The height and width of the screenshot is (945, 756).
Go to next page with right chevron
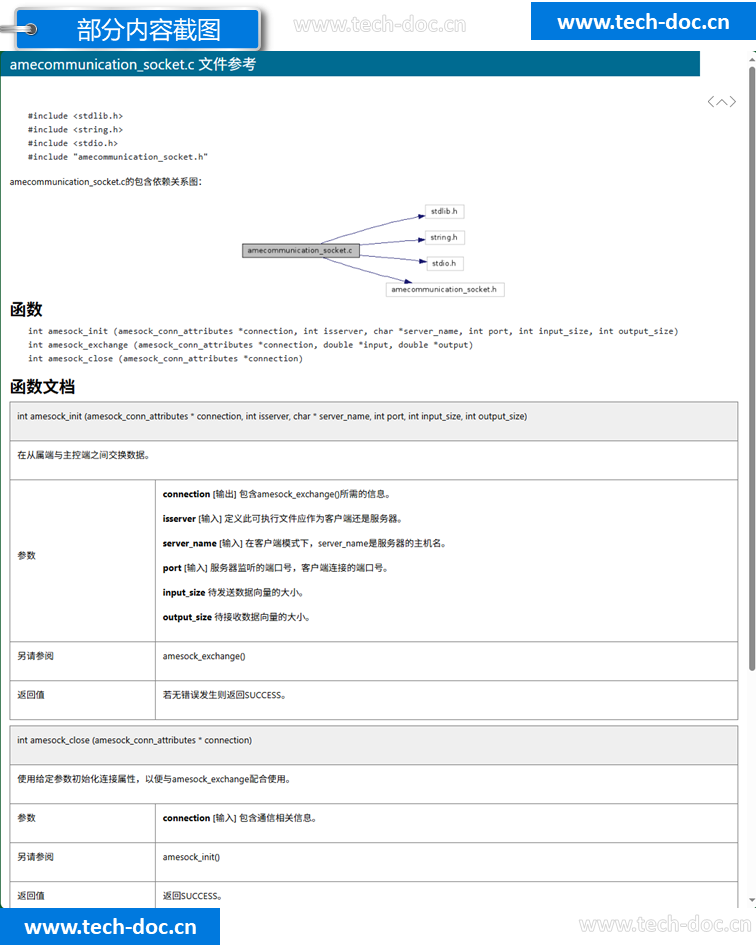[x=732, y=102]
